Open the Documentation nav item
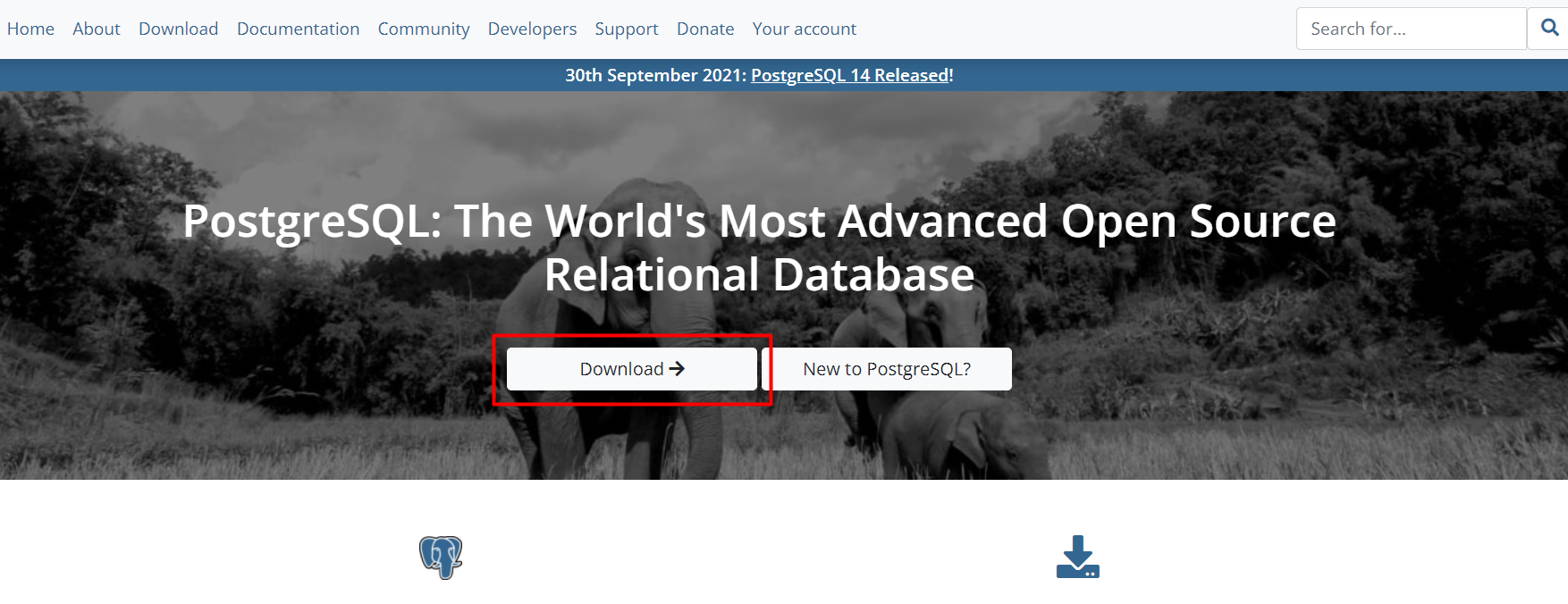This screenshot has width=1568, height=604. [x=298, y=29]
